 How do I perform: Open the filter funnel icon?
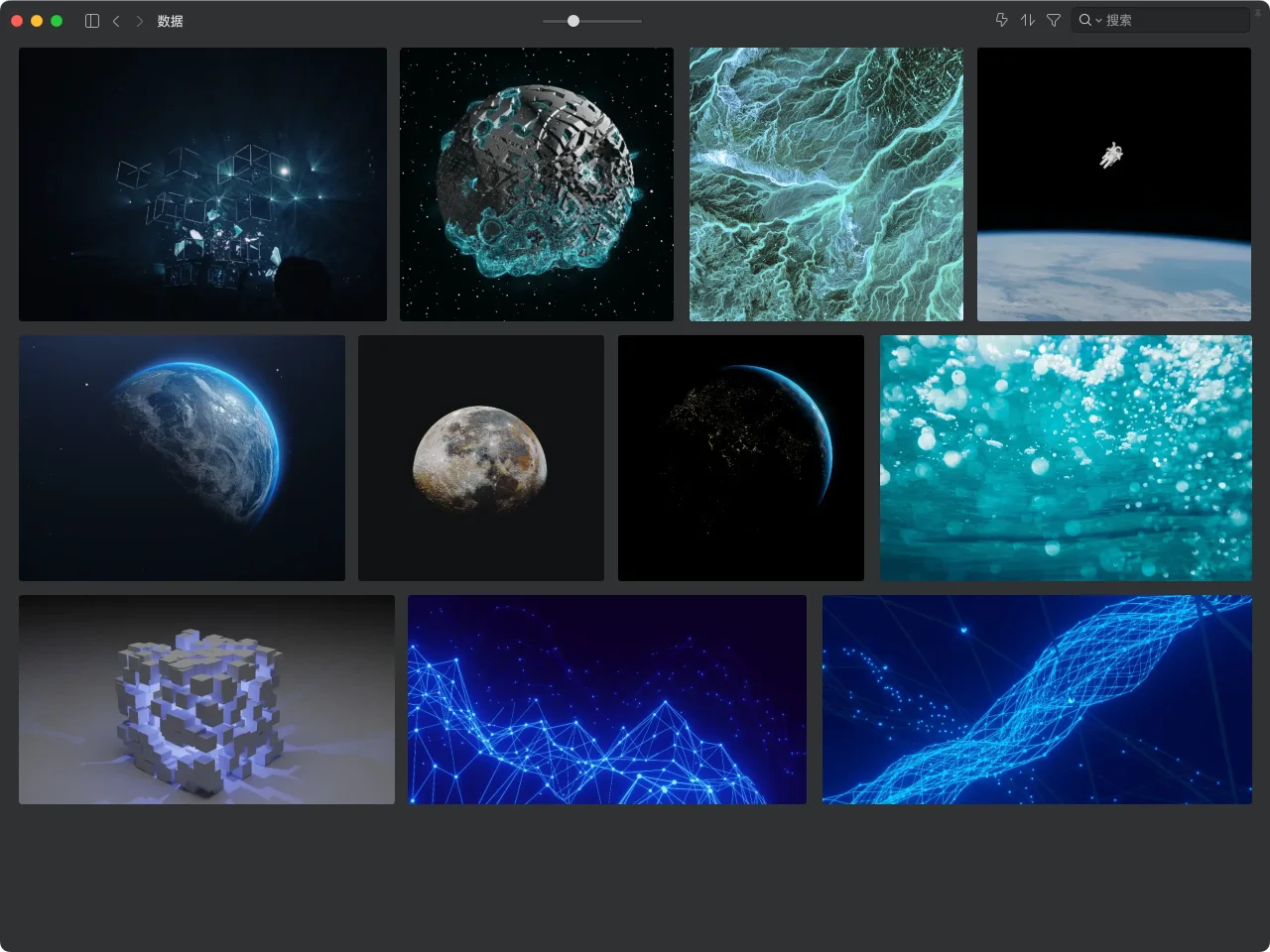tap(1054, 20)
